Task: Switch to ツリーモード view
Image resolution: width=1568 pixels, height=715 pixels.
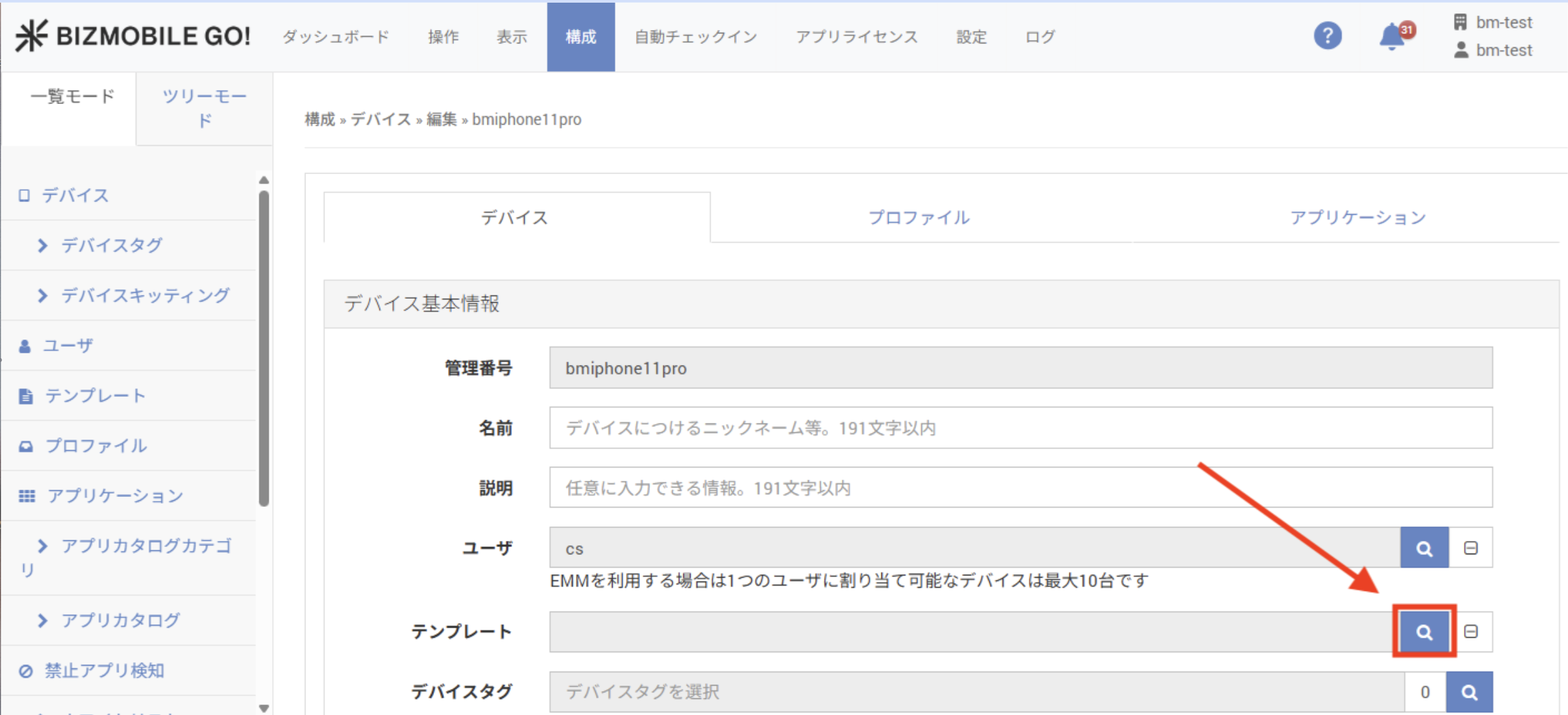Action: pos(204,108)
